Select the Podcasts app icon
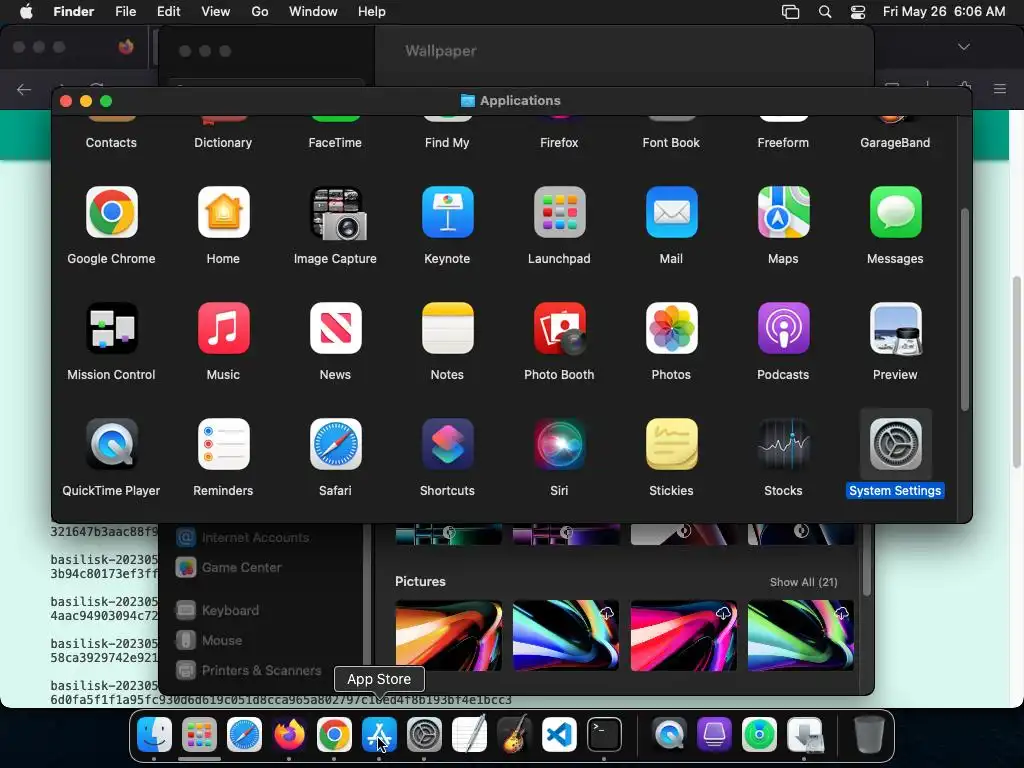 pos(783,328)
